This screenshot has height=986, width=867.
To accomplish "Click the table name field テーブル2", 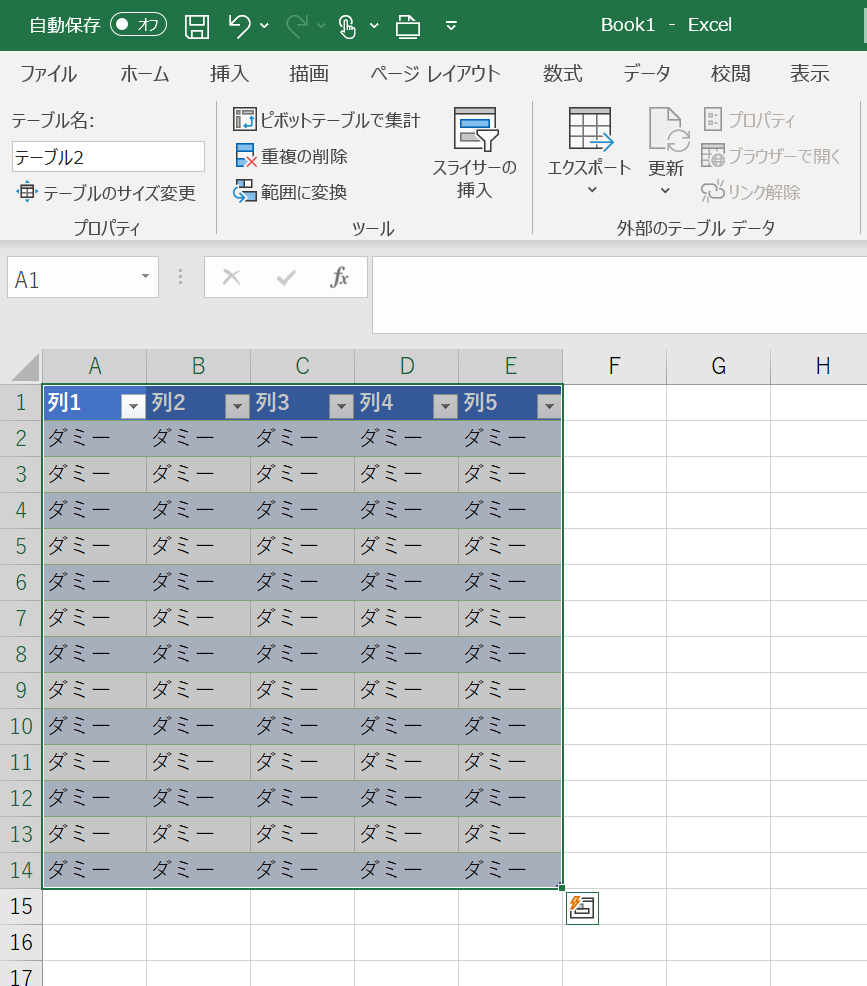I will (108, 157).
